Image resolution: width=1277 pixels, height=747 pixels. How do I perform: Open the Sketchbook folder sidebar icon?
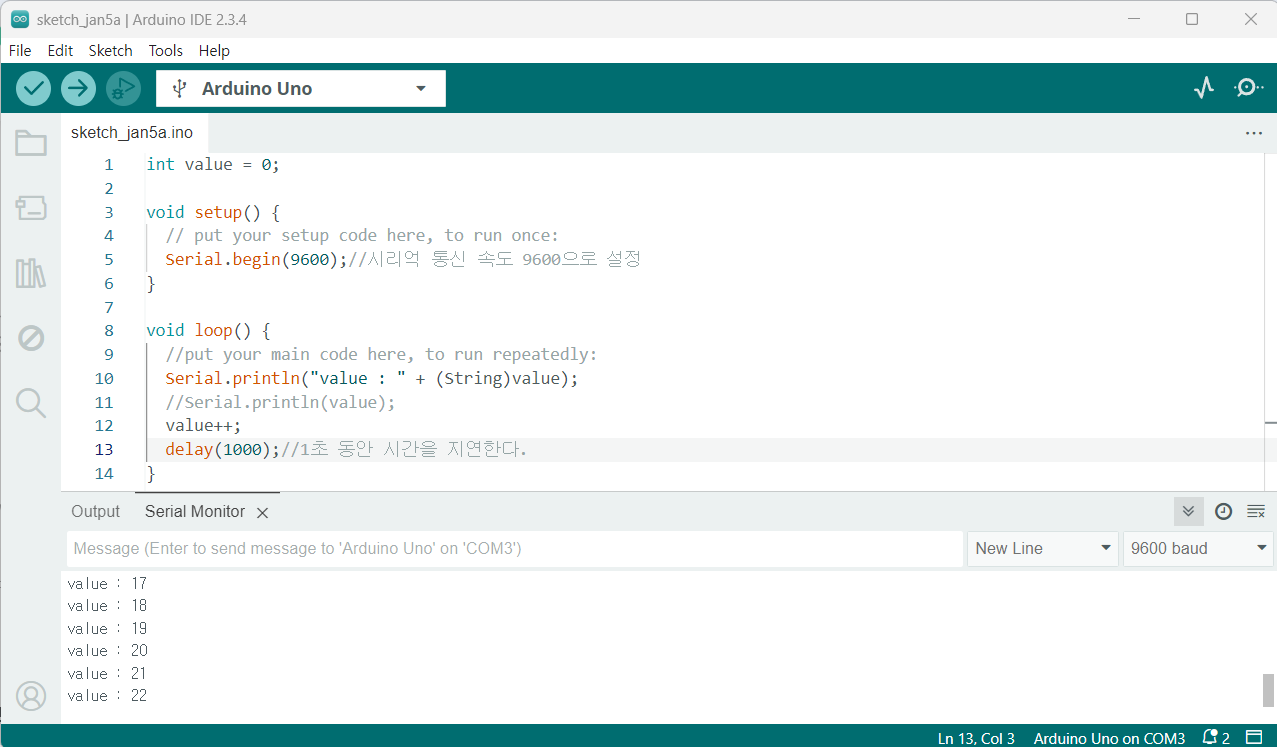tap(31, 143)
